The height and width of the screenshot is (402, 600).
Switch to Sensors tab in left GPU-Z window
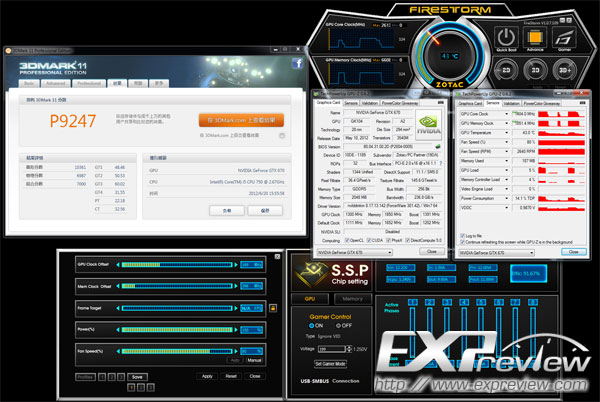coord(351,103)
